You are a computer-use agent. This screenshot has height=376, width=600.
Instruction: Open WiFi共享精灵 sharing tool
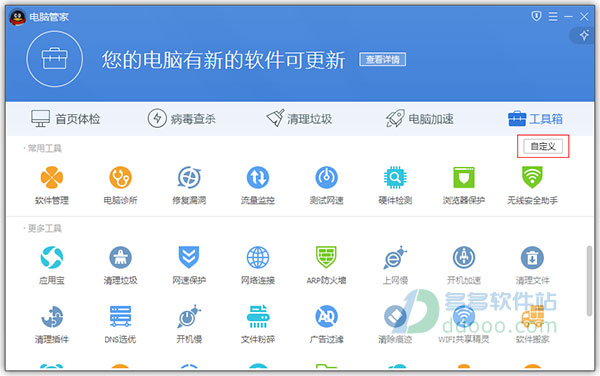(x=464, y=324)
